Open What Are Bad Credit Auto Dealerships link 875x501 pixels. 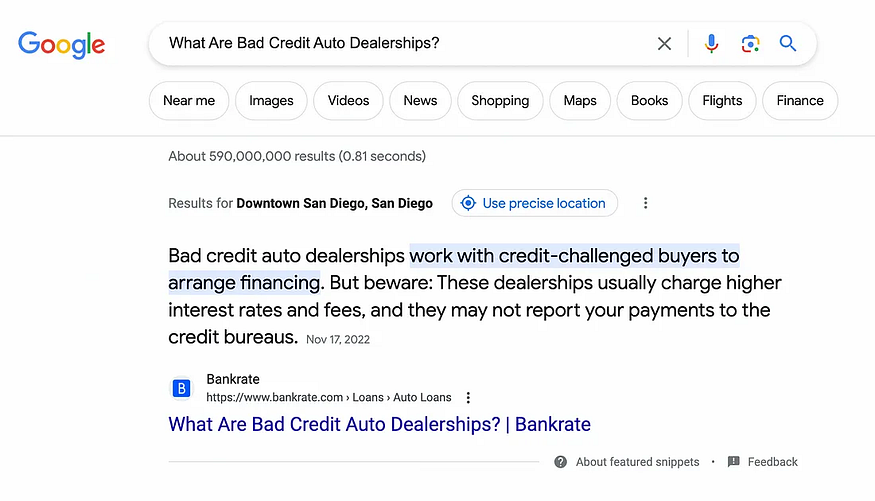point(379,425)
